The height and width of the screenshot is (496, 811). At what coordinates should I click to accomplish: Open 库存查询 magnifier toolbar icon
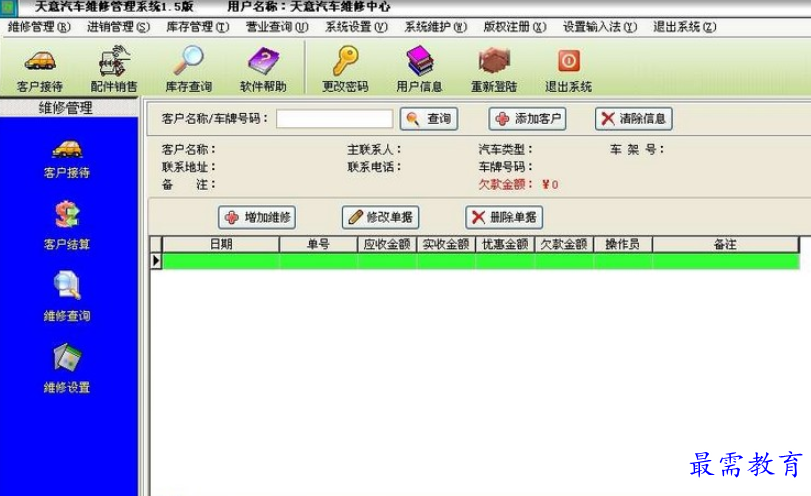pyautogui.click(x=188, y=70)
